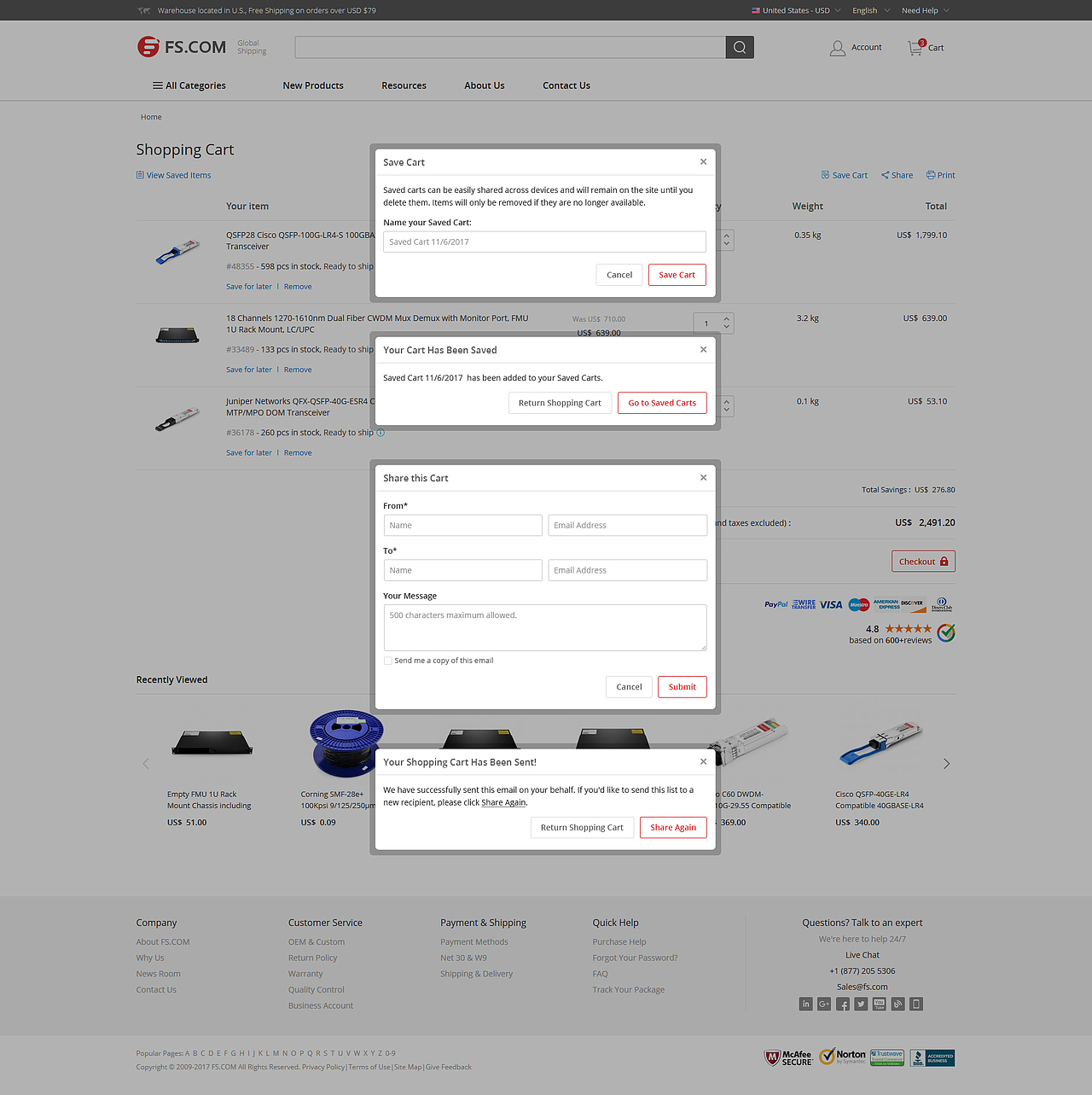
Task: Close the Your Cart Has Been Saved dialog
Action: coord(703,349)
